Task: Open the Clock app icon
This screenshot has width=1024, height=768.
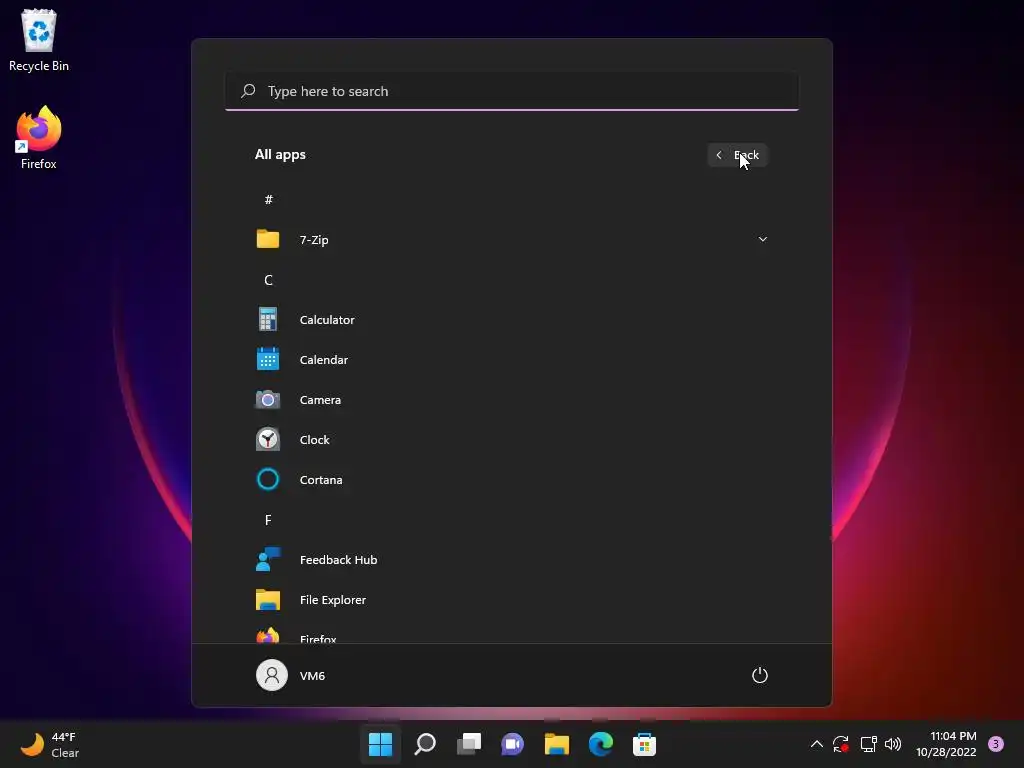Action: pyautogui.click(x=268, y=440)
